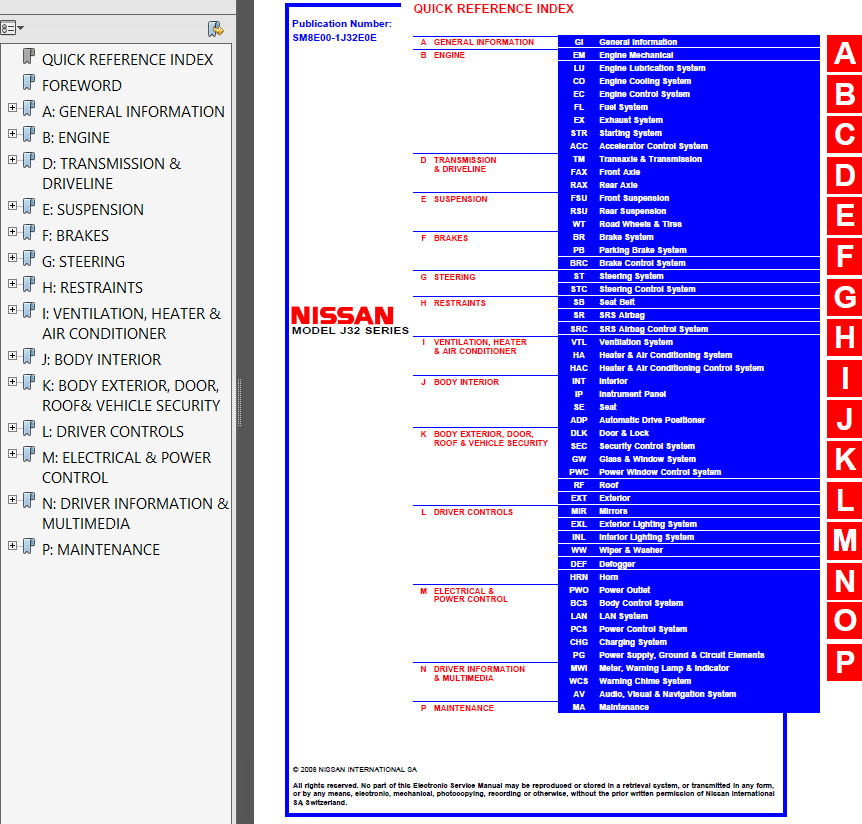The height and width of the screenshot is (824, 862).
Task: Expand the B: ENGINE bookmark
Action: point(12,134)
